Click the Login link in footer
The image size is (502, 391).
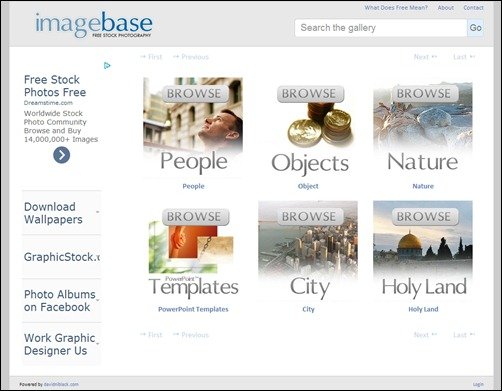click(x=478, y=384)
